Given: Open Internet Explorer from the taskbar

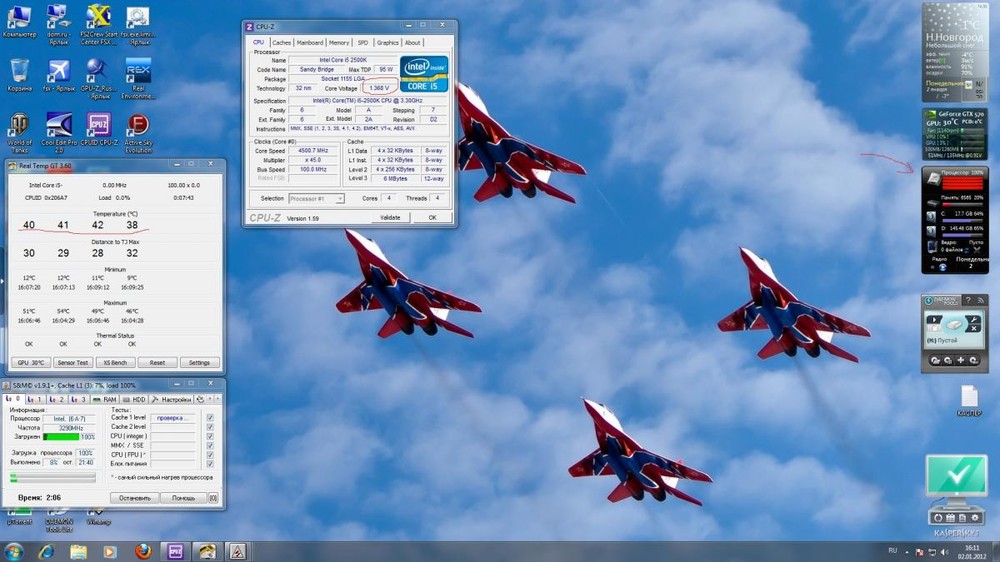Looking at the screenshot, I should pyautogui.click(x=46, y=551).
